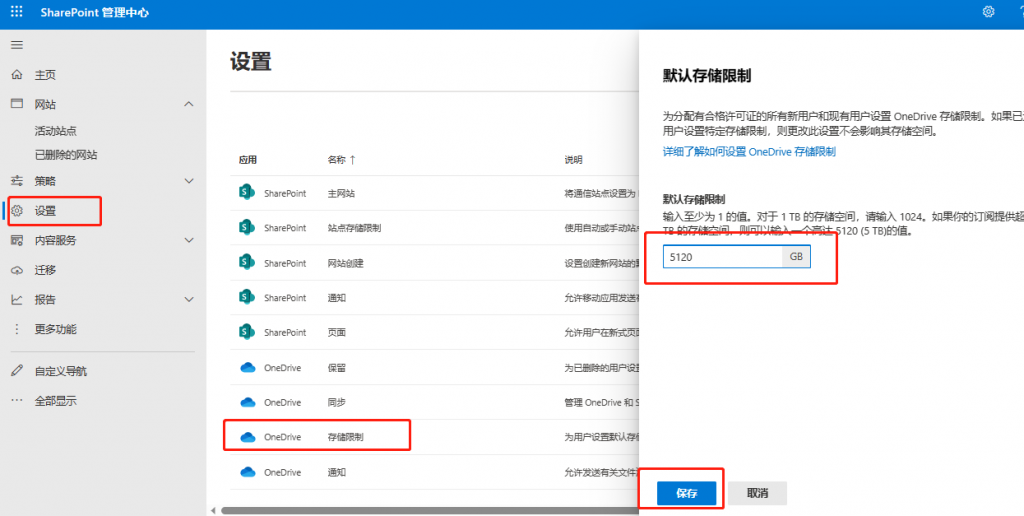The image size is (1024, 516).
Task: Click the 迁移 cloud upload icon
Action: coord(17,270)
